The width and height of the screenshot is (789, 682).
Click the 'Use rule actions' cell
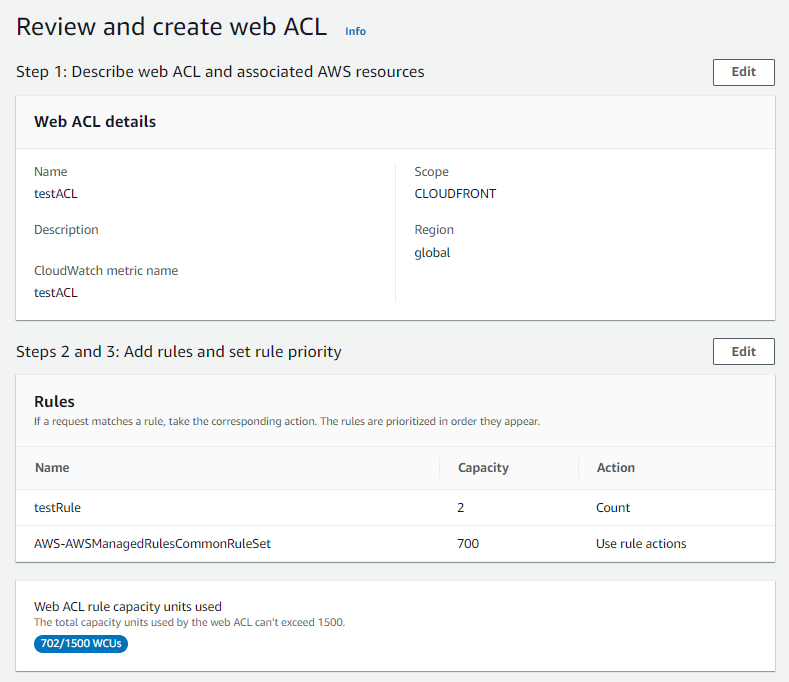tap(641, 544)
